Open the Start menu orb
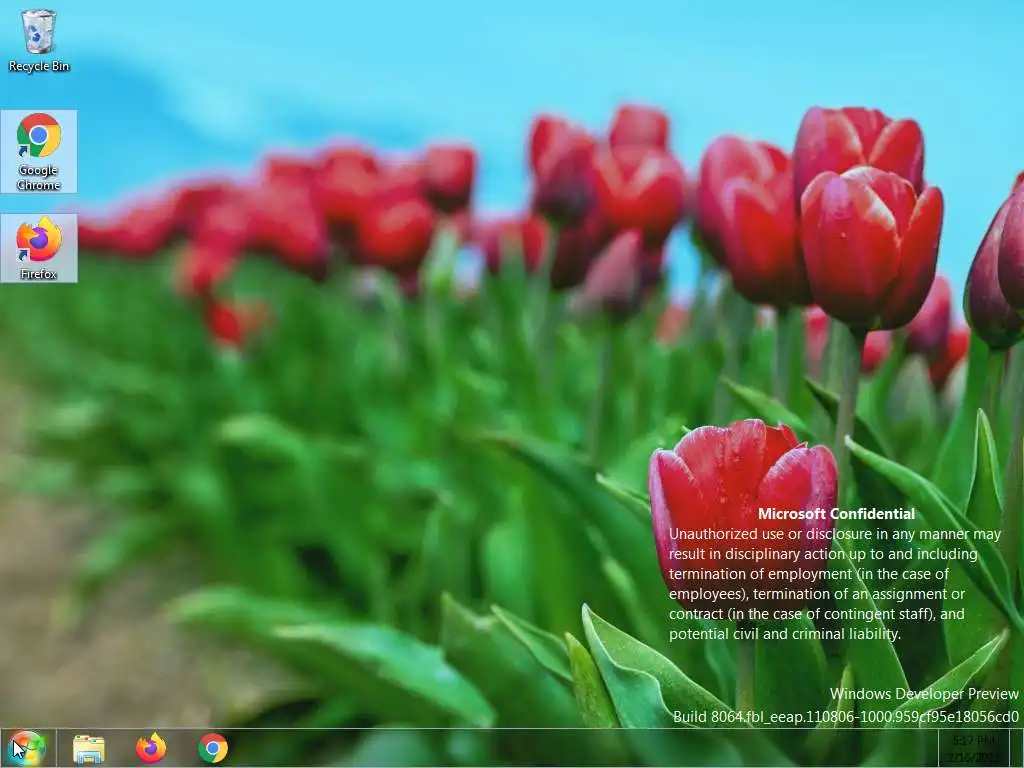The image size is (1024, 768). click(x=27, y=748)
